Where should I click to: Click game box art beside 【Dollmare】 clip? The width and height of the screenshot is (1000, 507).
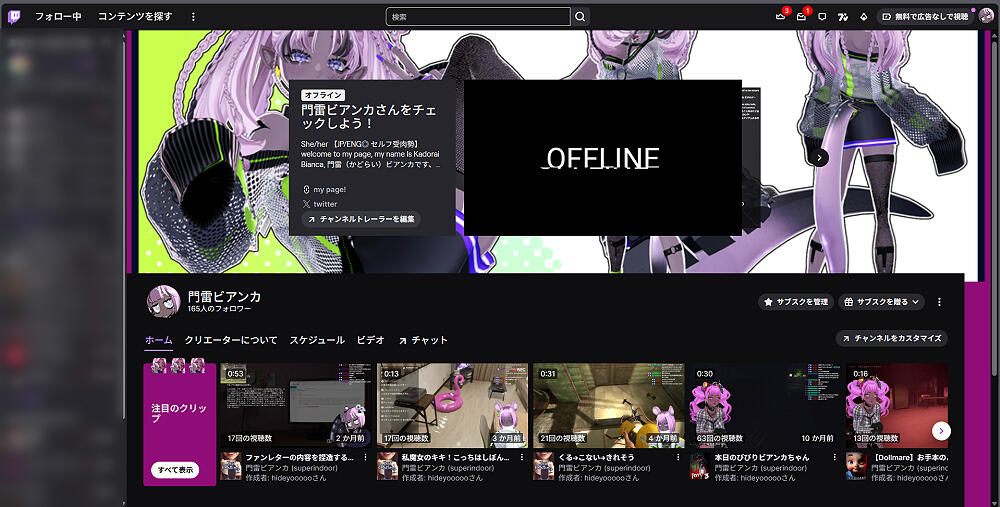(x=856, y=466)
